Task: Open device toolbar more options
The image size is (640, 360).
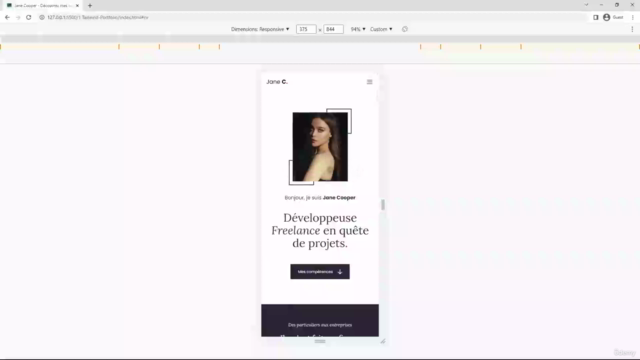Action: point(632,29)
